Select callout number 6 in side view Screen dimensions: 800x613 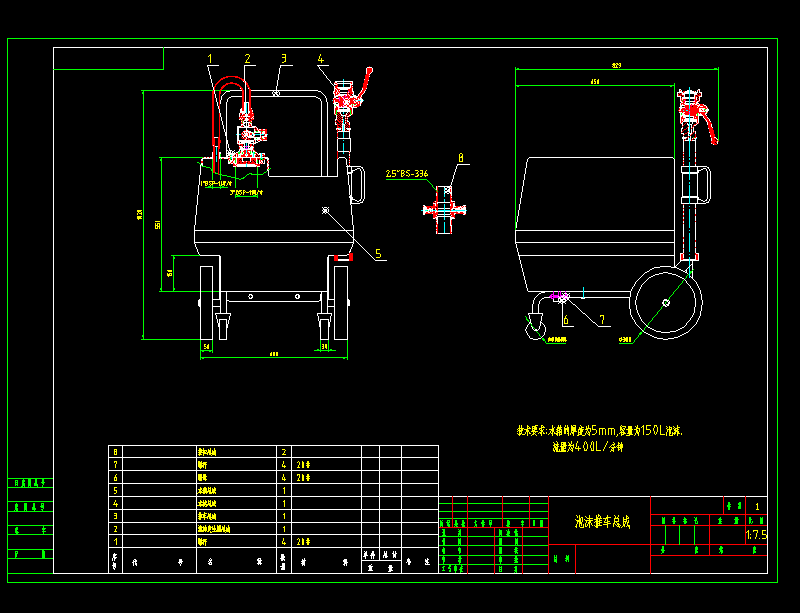click(566, 320)
